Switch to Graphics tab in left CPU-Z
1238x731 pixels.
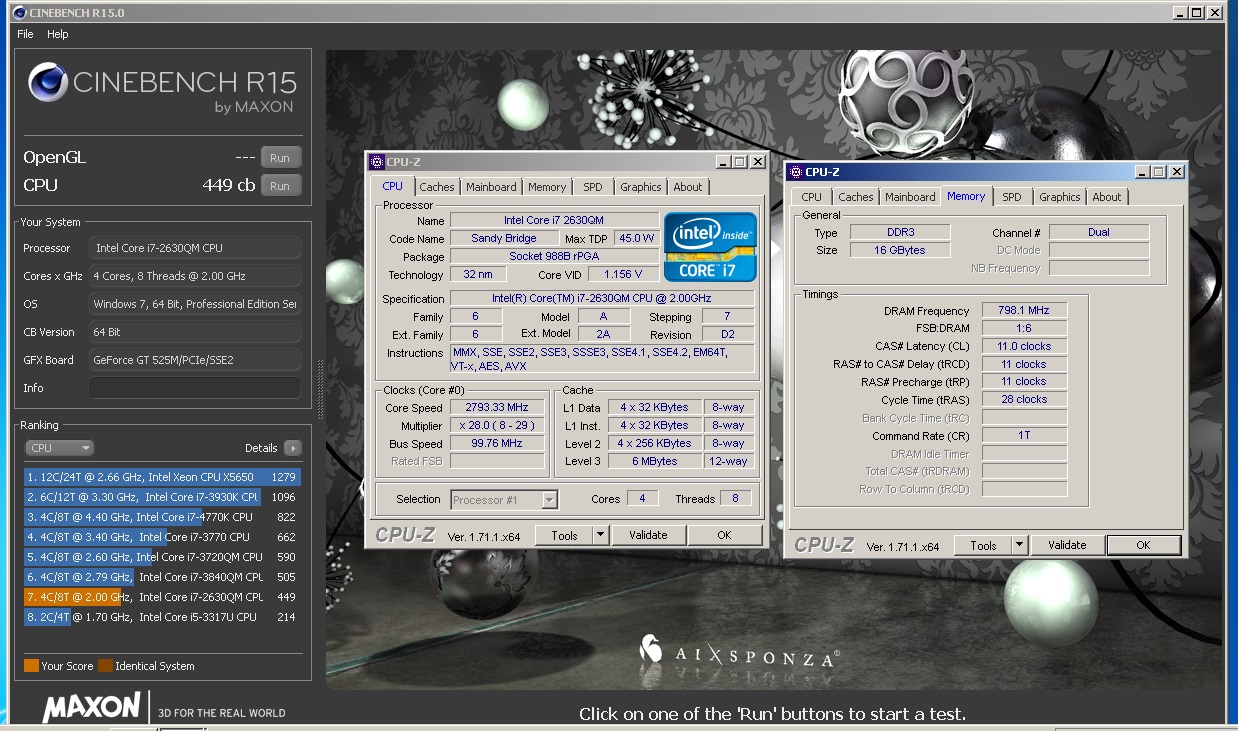(641, 187)
